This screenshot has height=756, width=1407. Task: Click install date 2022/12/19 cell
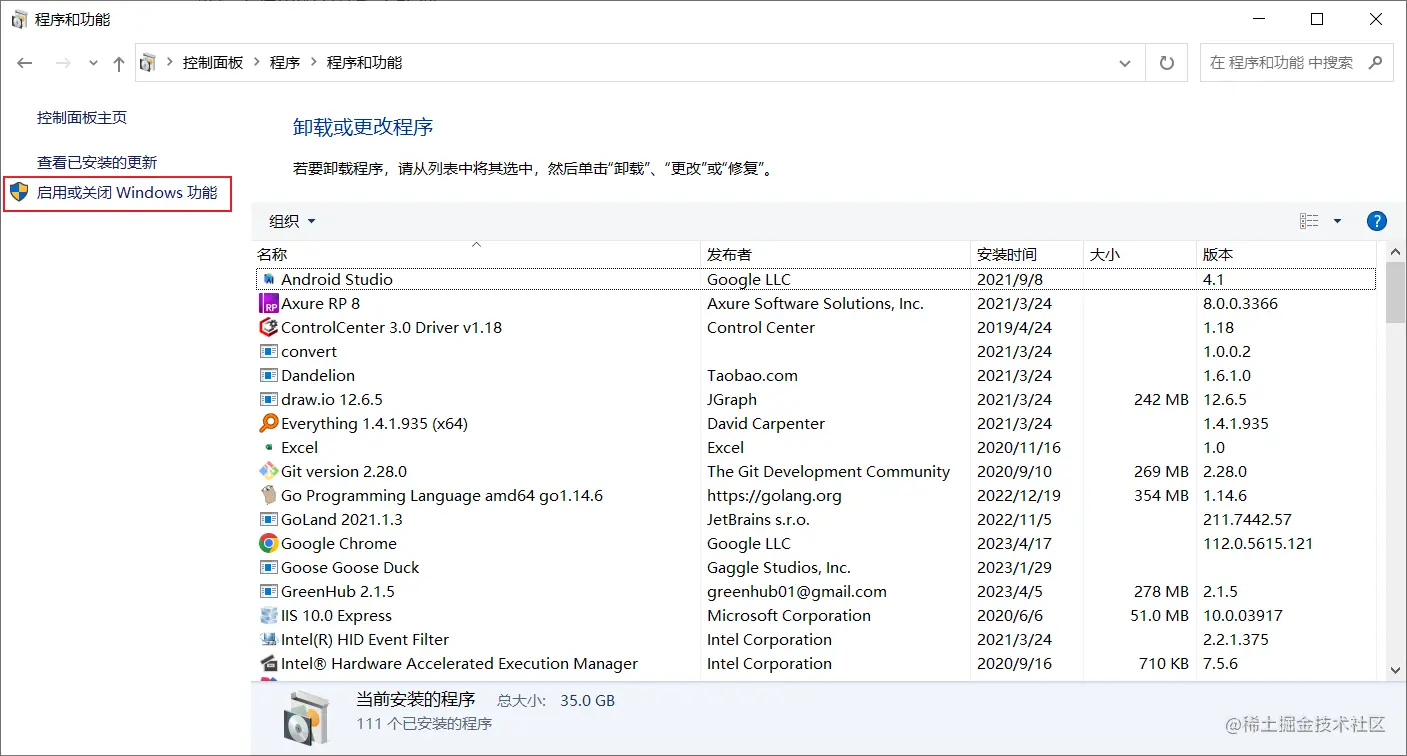point(1019,496)
